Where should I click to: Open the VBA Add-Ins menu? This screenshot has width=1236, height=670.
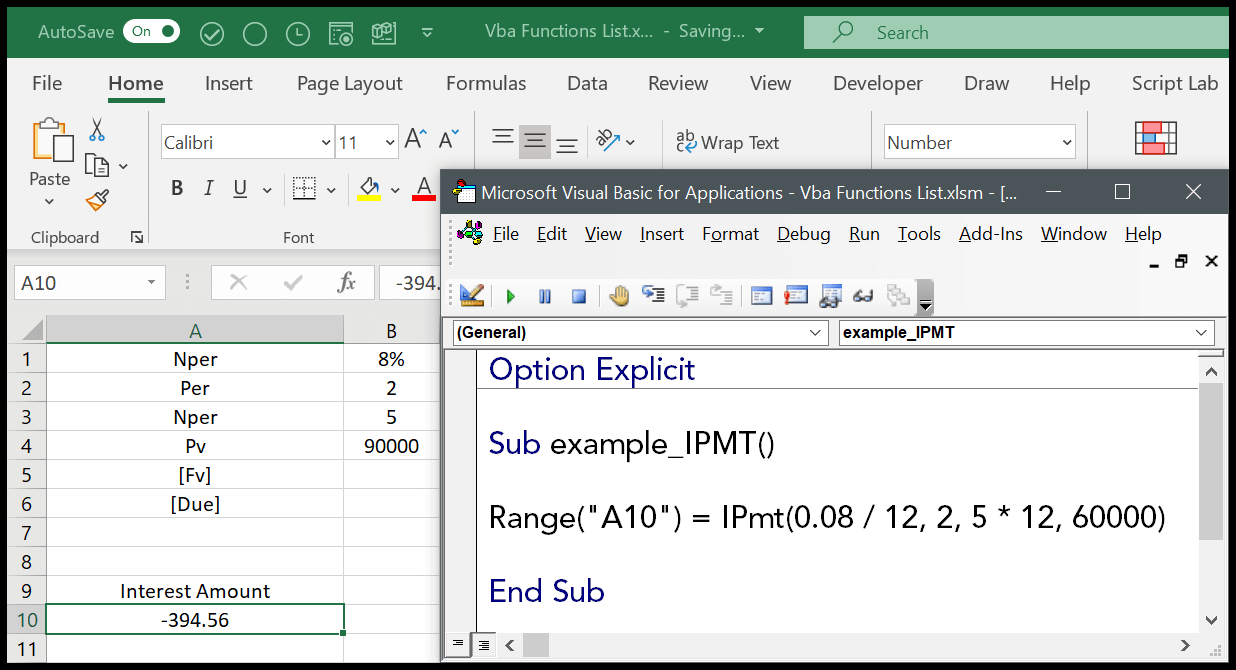coord(991,234)
